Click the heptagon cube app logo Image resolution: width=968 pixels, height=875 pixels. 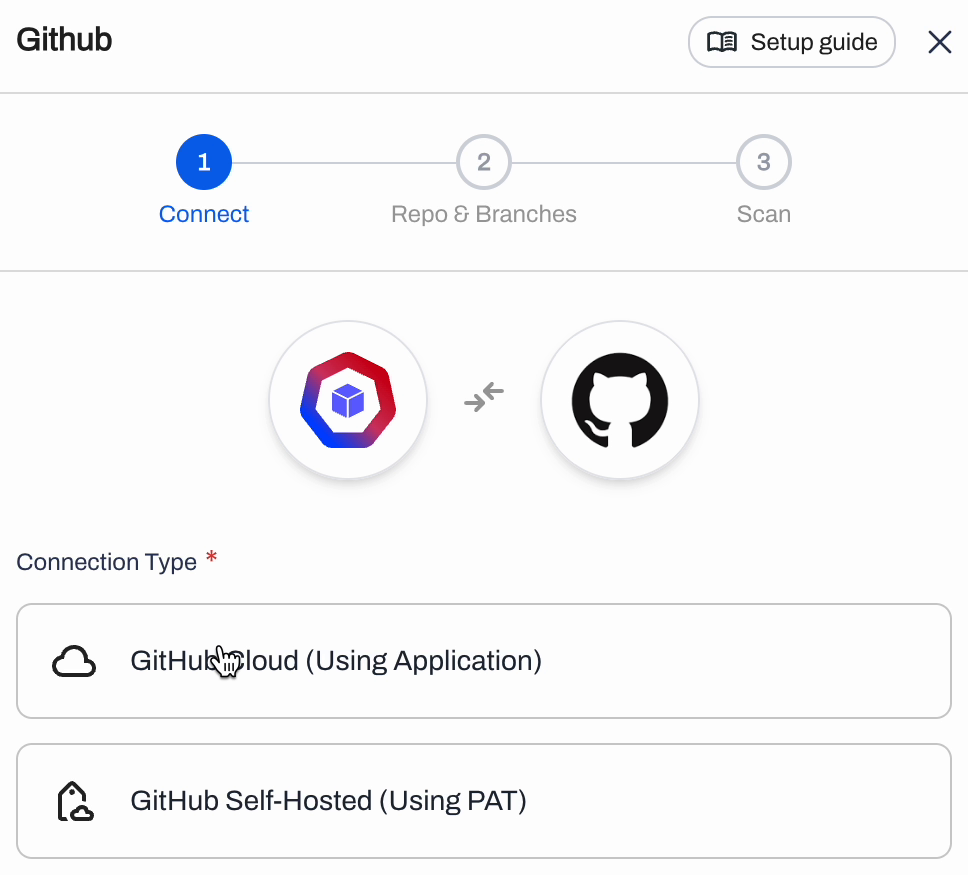(x=348, y=400)
